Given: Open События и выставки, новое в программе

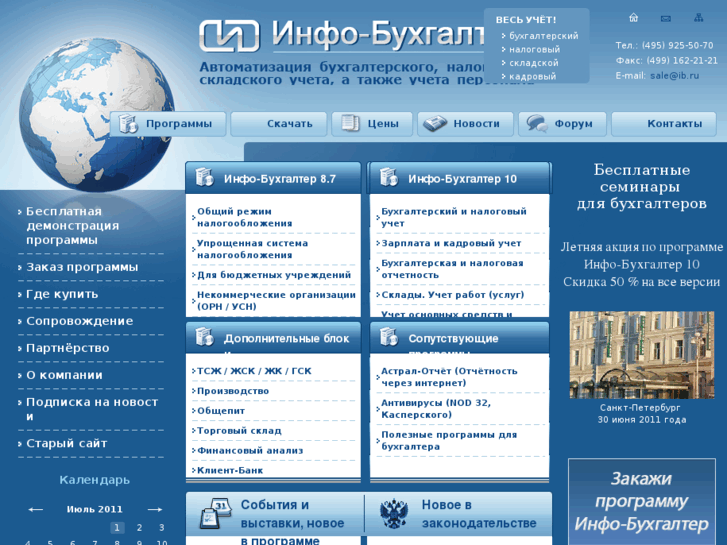Looking at the screenshot, I should [x=292, y=523].
